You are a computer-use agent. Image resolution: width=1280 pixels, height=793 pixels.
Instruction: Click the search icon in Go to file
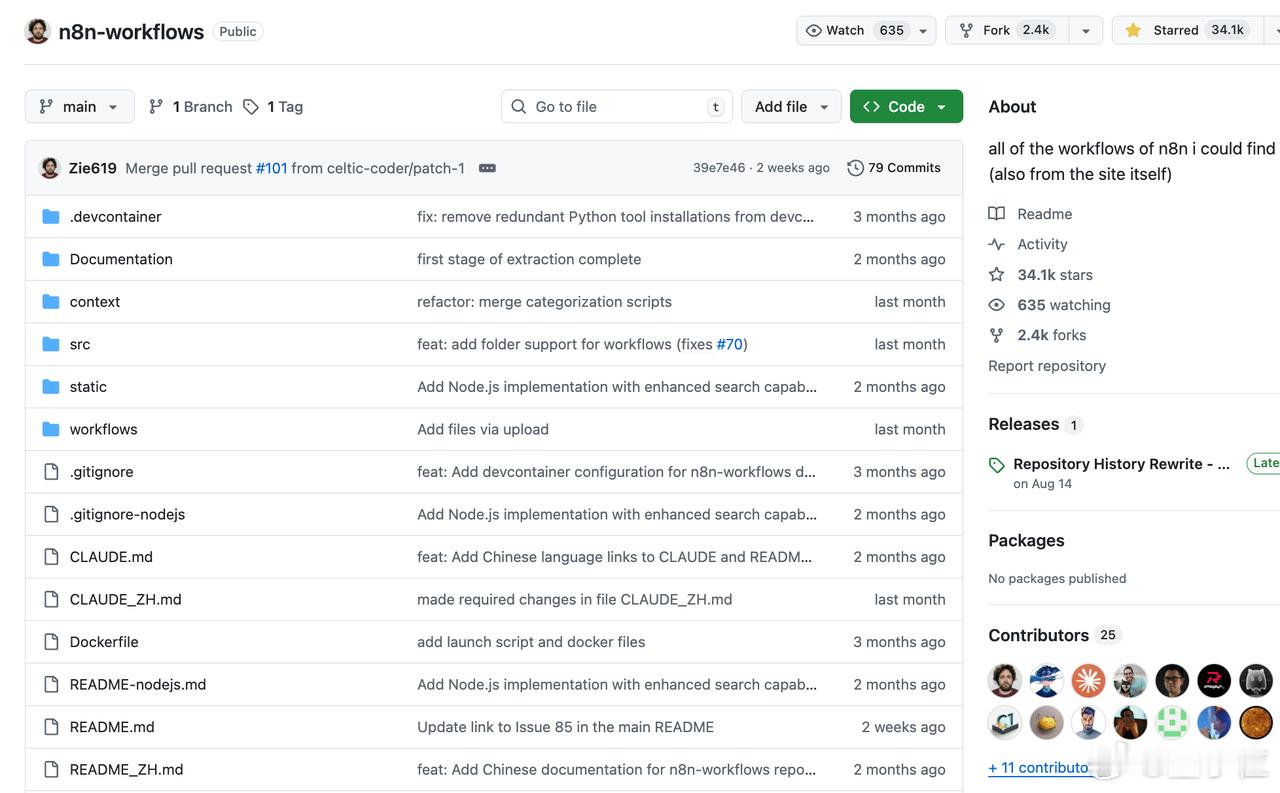coord(518,106)
